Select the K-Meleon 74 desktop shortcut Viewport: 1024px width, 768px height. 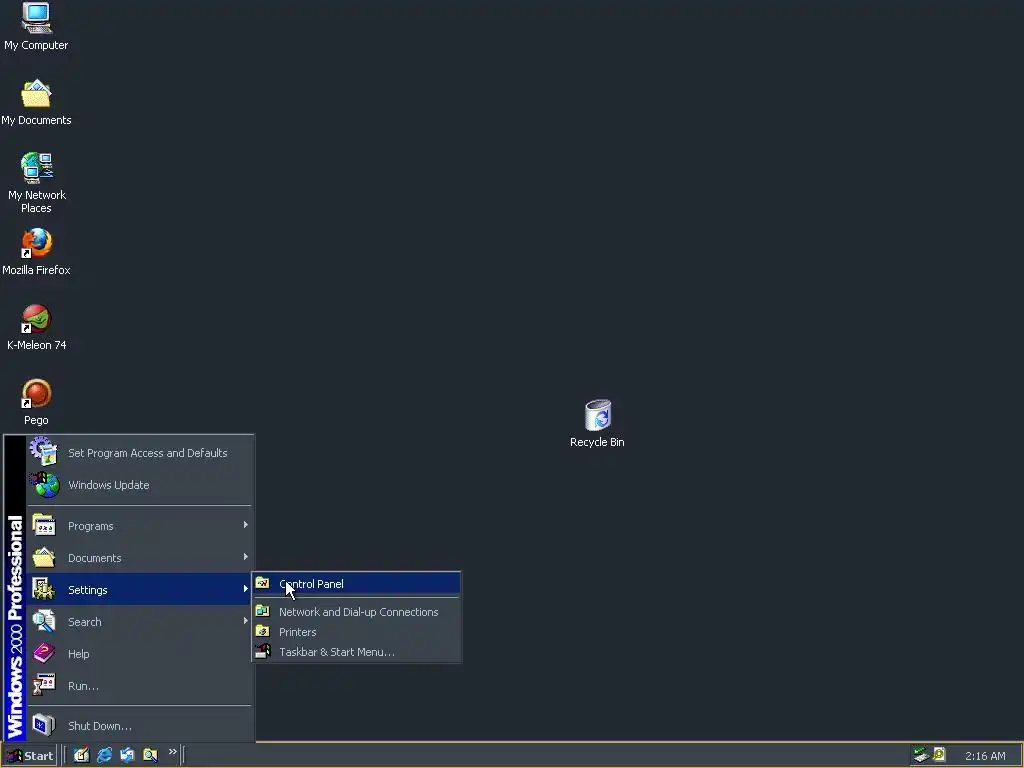[x=36, y=327]
